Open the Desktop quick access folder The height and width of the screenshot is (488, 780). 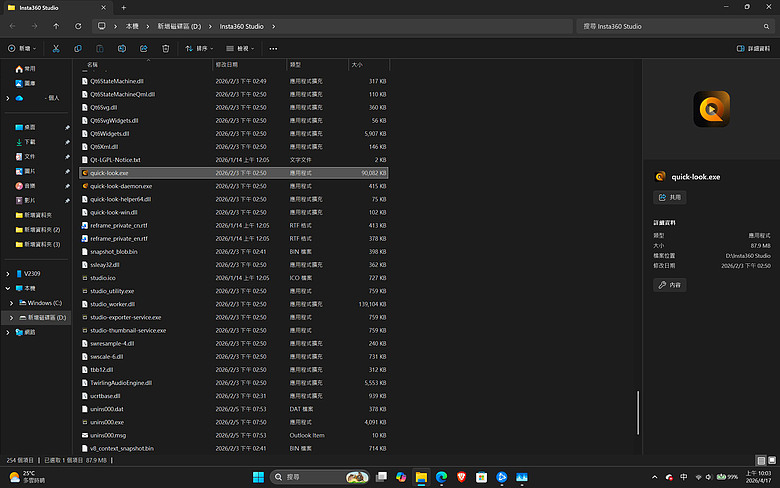(x=25, y=127)
